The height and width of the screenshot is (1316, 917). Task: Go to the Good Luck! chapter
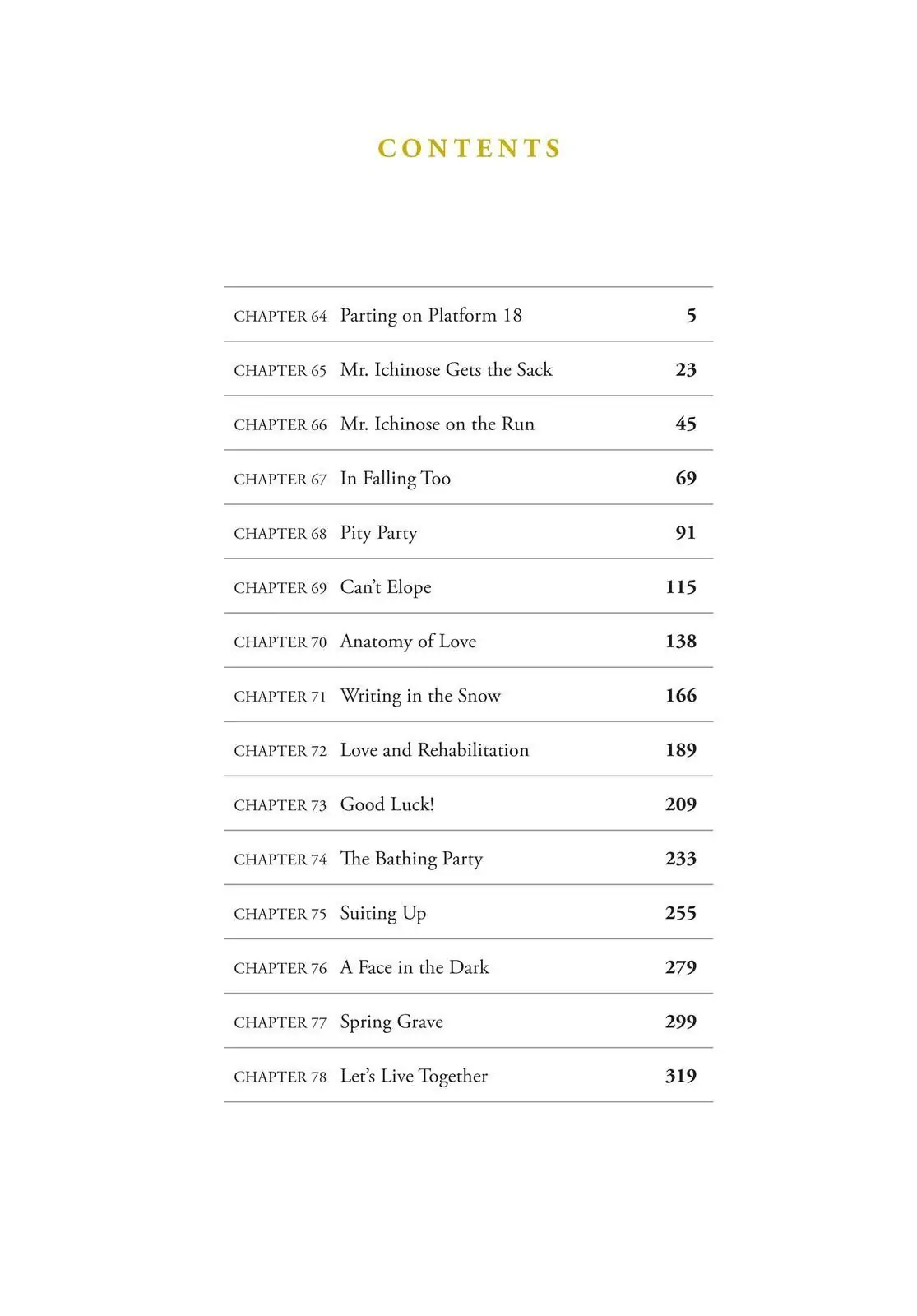(x=468, y=804)
